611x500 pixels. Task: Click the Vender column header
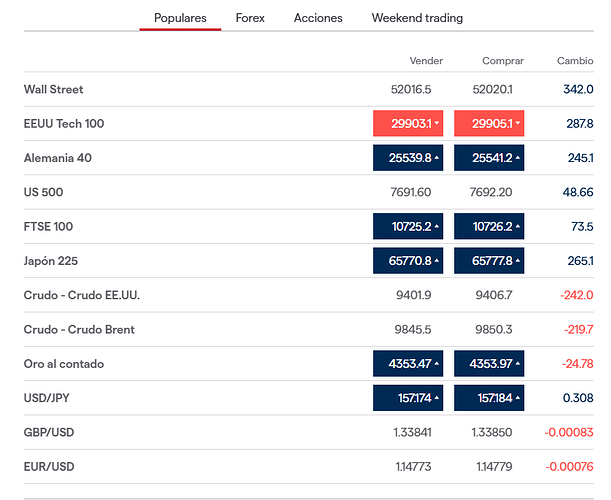pyautogui.click(x=426, y=61)
